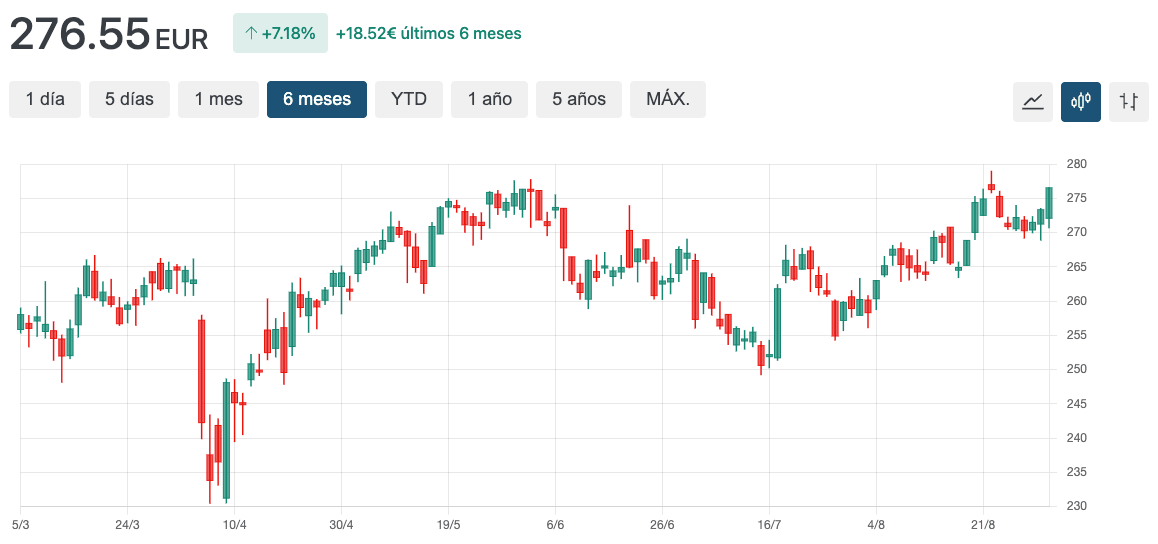Viewport: 1158px width, 544px height.
Task: Select the active 6 meses range
Action: 316,99
